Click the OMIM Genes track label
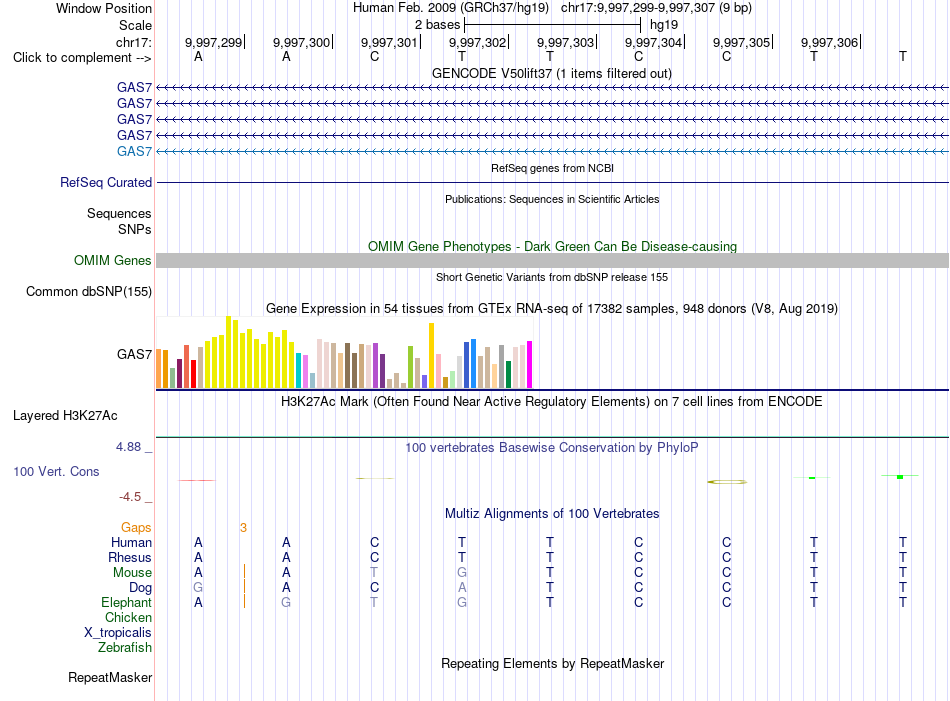Screen dimensions: 950x701 pyautogui.click(x=113, y=261)
